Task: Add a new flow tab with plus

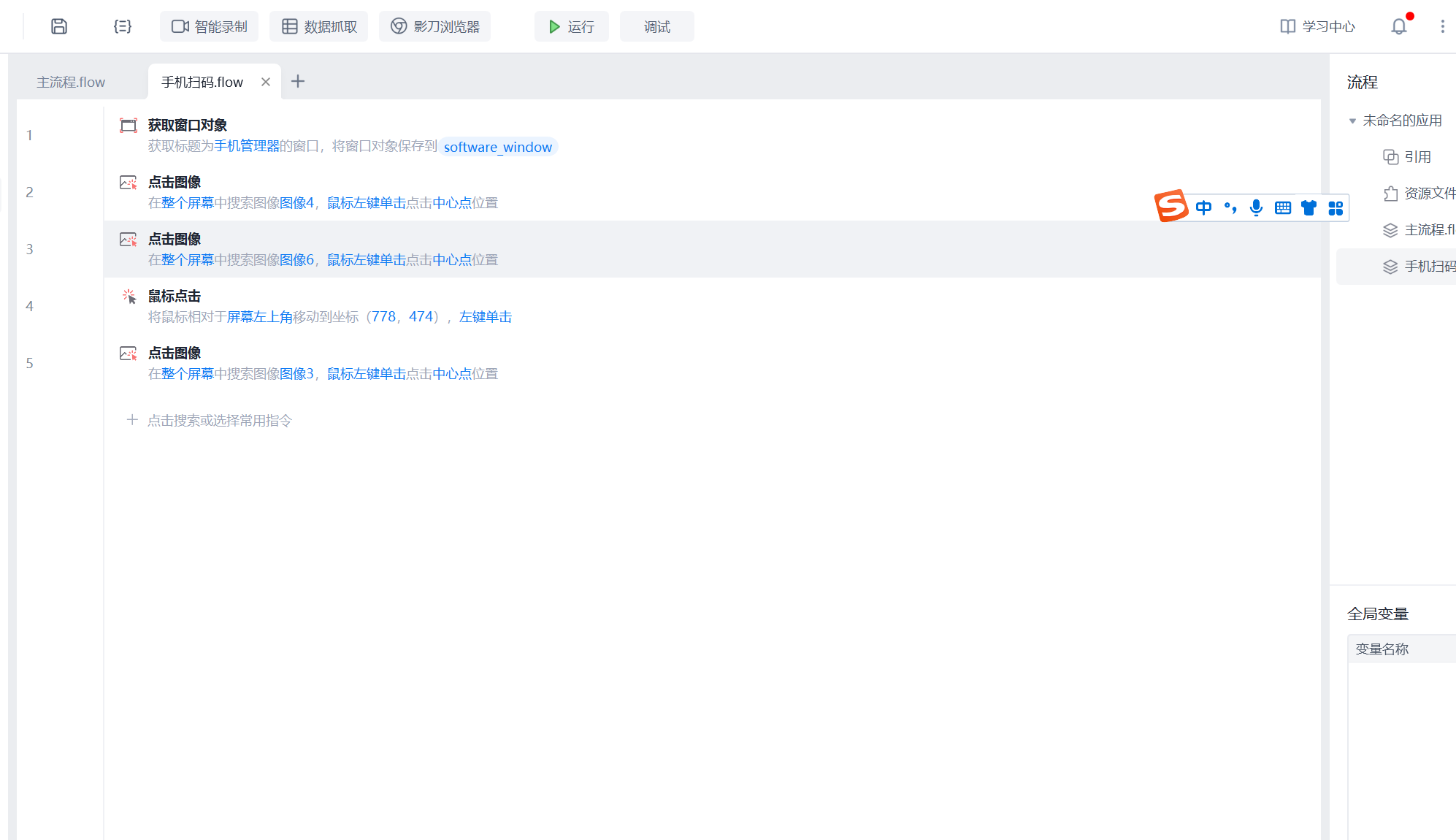Action: [x=298, y=81]
